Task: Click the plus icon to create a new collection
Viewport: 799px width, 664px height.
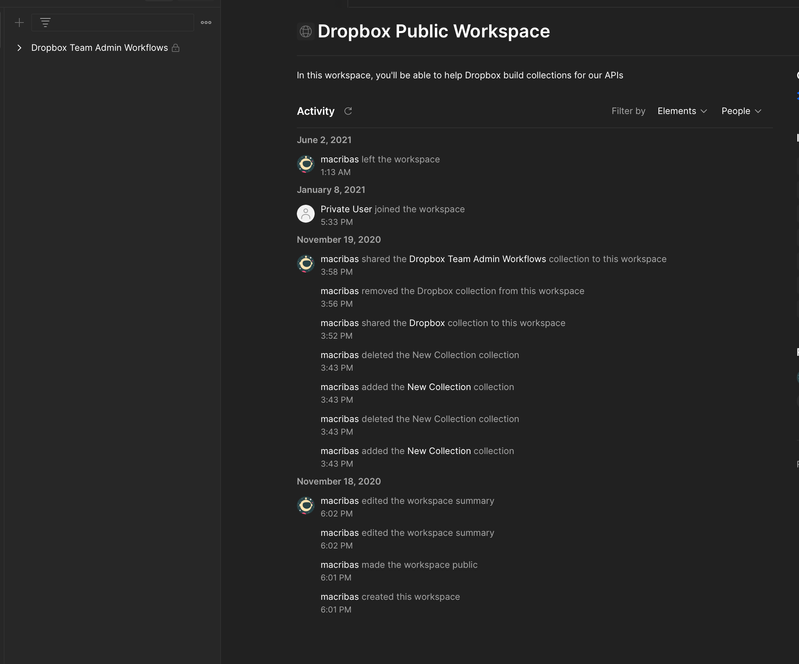Action: click(19, 22)
